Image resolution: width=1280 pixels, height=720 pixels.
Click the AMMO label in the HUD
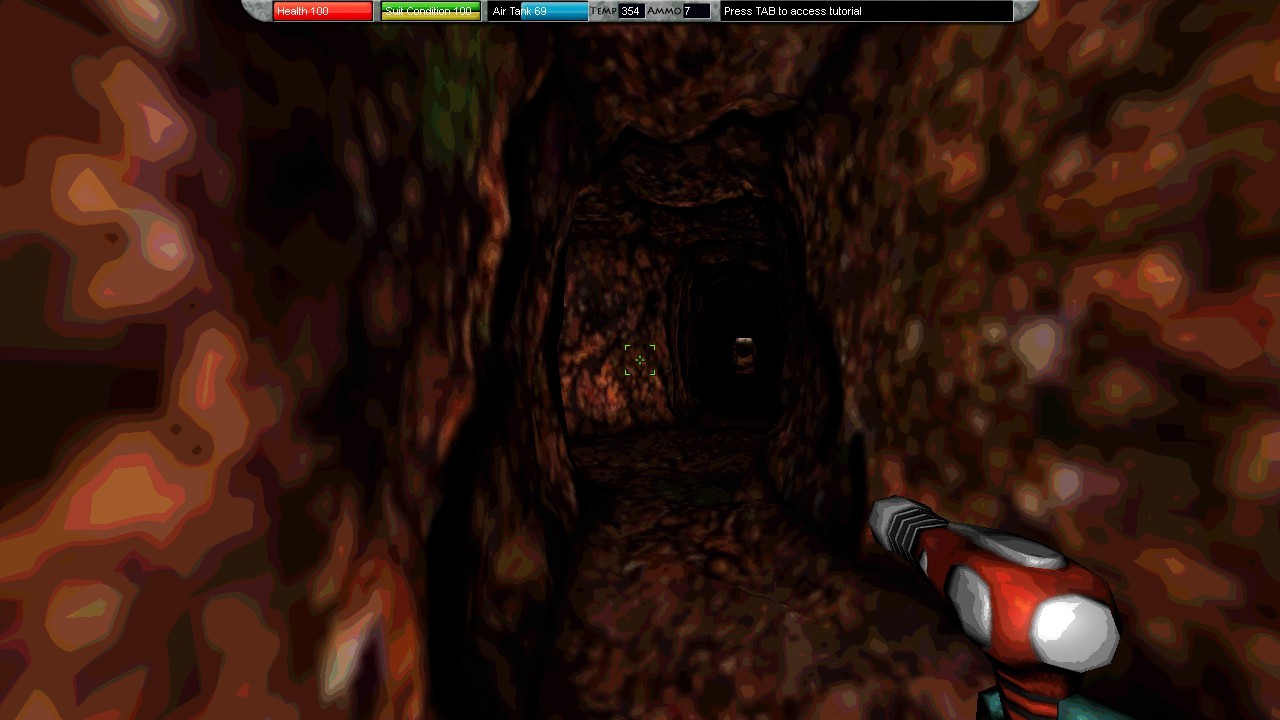pos(664,11)
